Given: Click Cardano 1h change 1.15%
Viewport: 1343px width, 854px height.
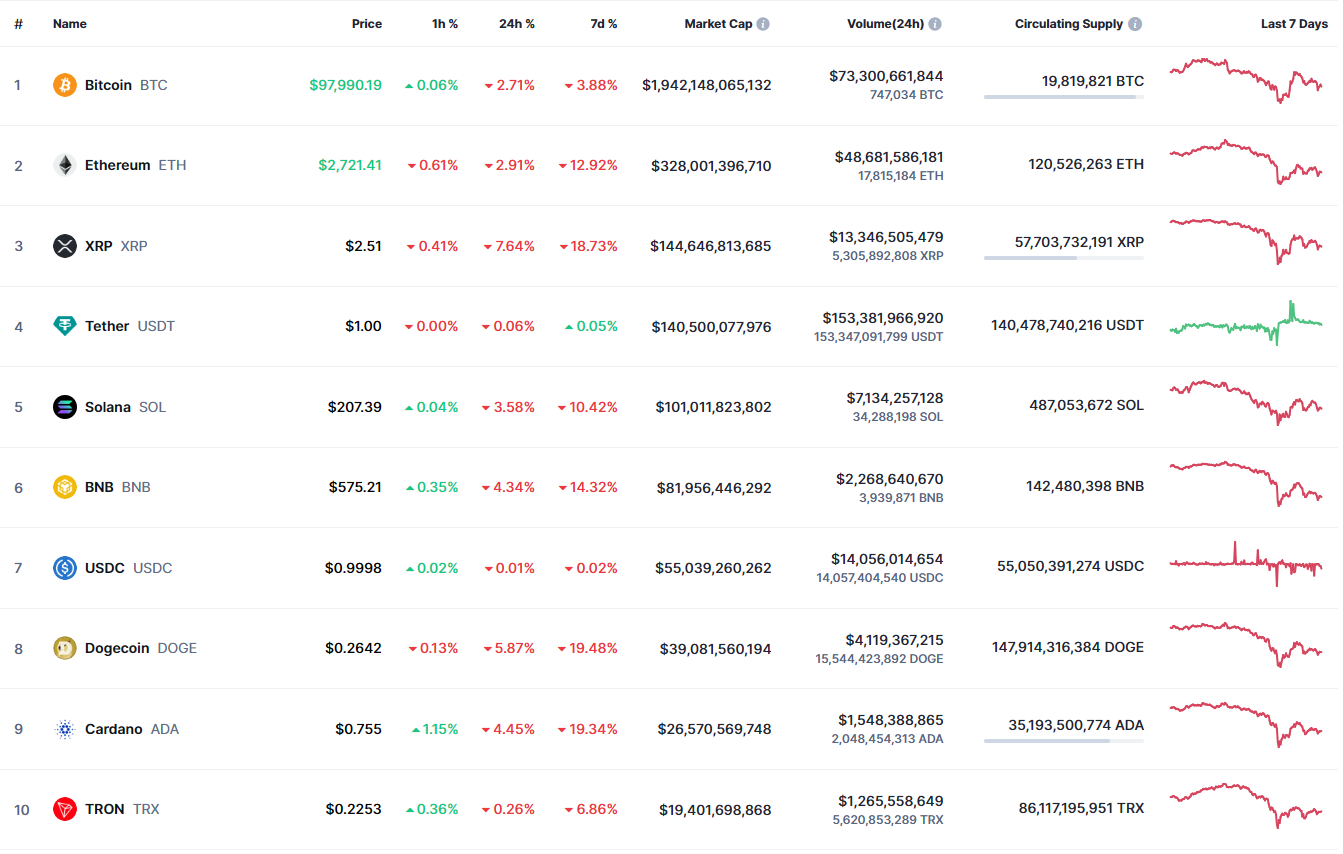Looking at the screenshot, I should 435,729.
